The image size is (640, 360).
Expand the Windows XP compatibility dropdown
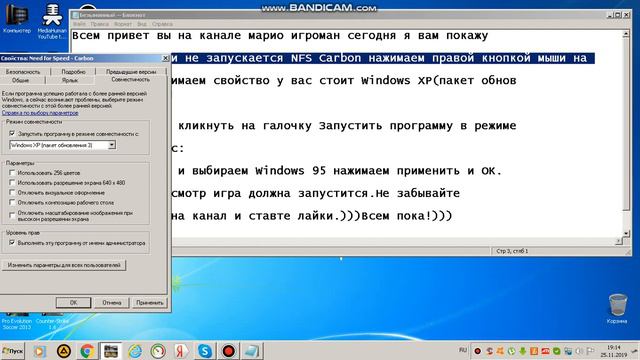coord(111,145)
